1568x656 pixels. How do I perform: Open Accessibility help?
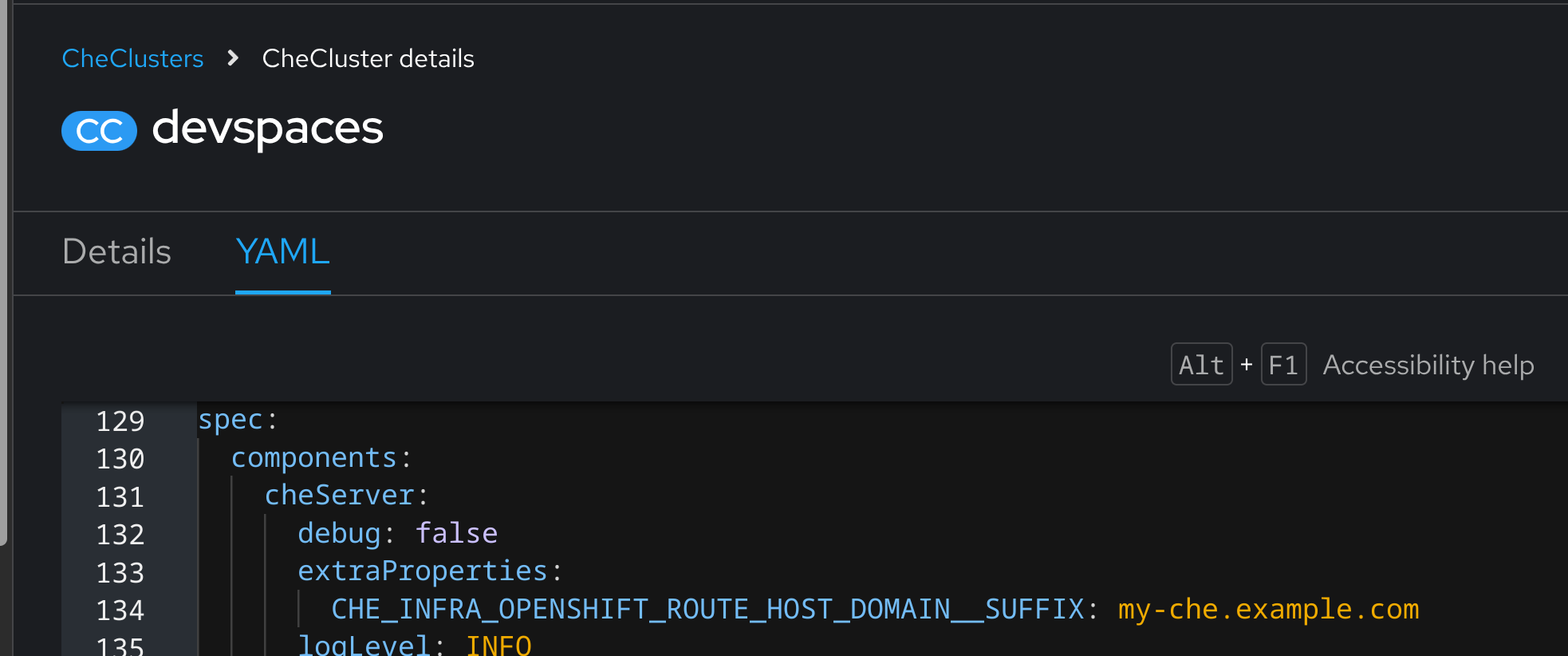pyautogui.click(x=1428, y=365)
